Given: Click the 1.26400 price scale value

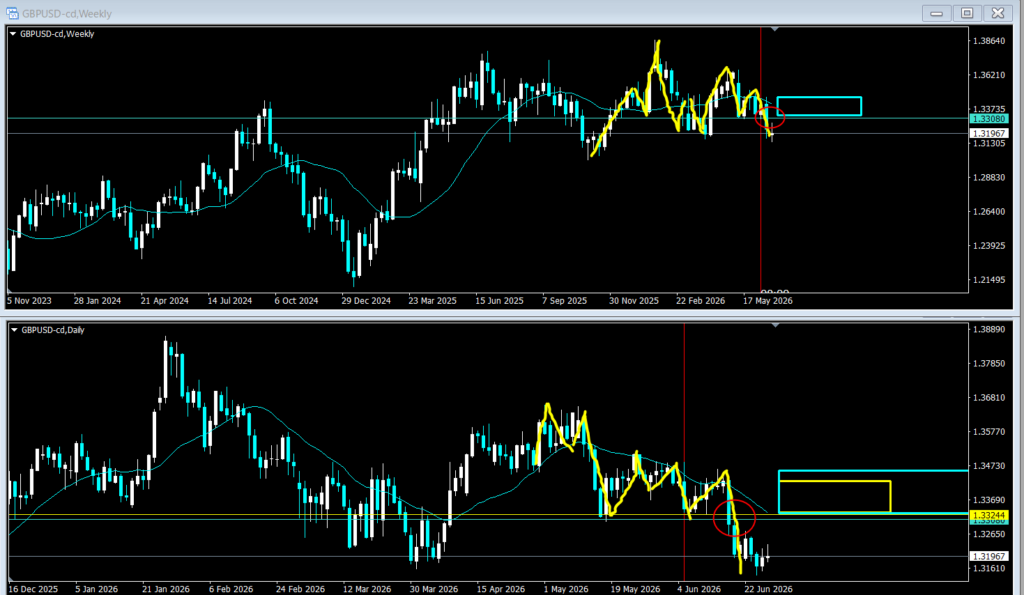Looking at the screenshot, I should click(x=989, y=212).
